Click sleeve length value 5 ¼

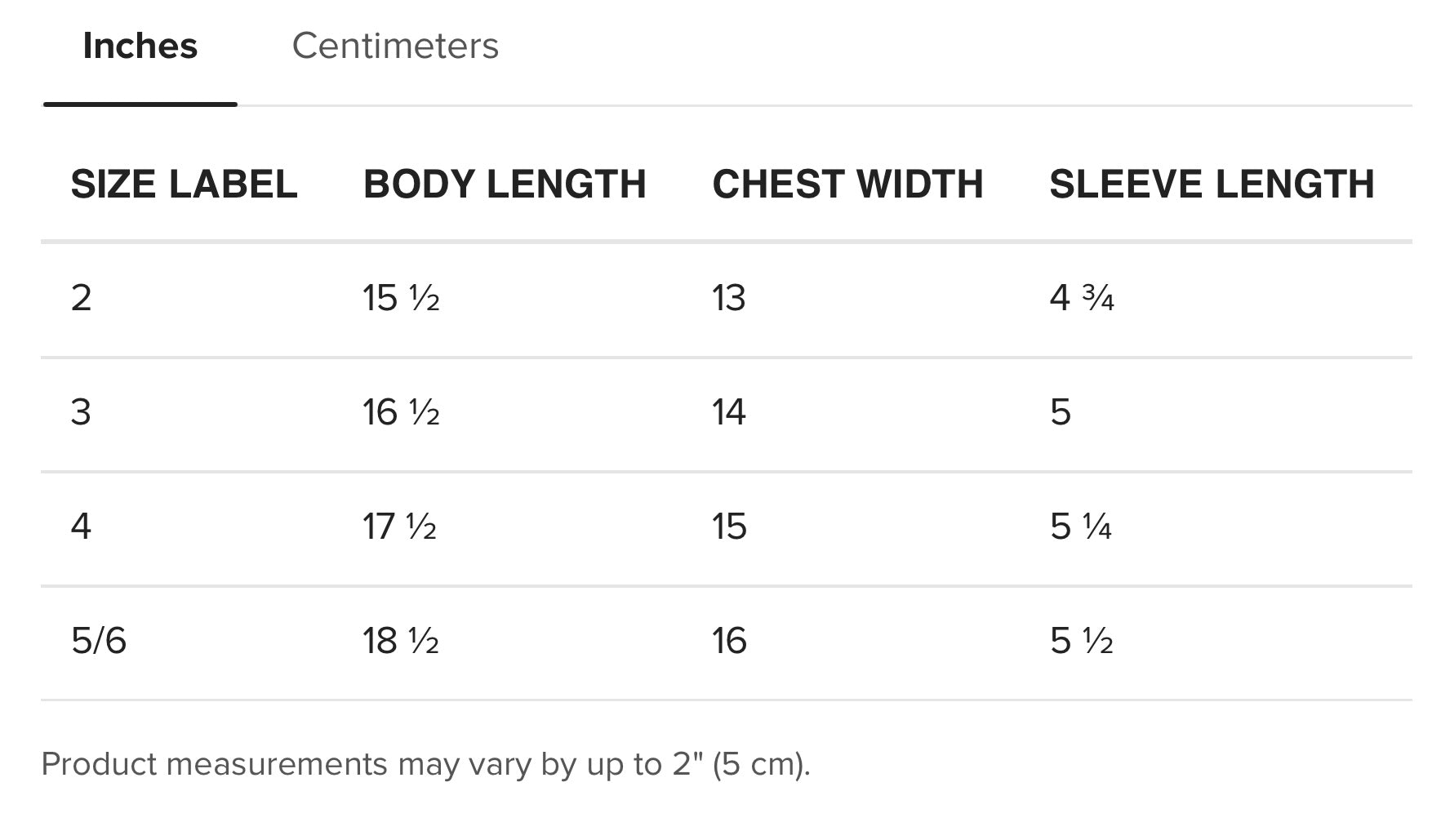point(1080,527)
